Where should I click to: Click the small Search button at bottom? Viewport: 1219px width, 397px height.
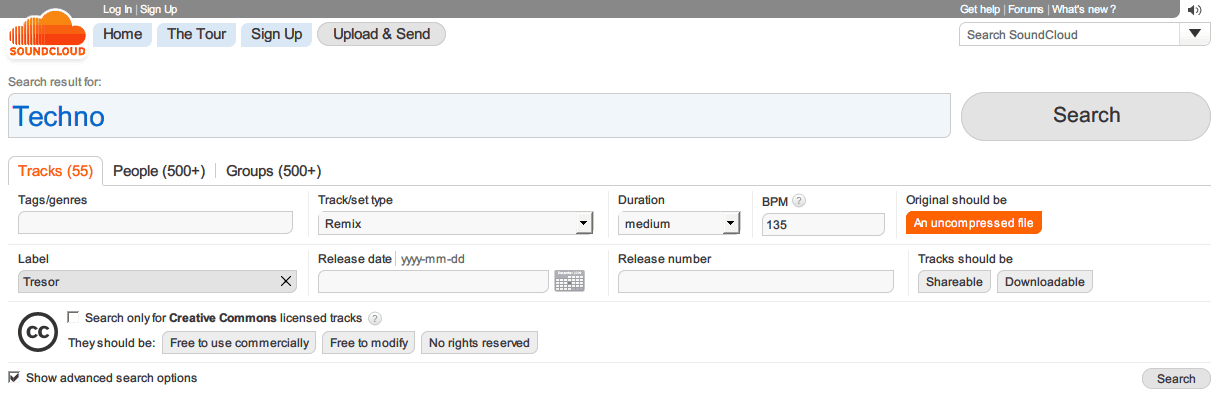1176,379
